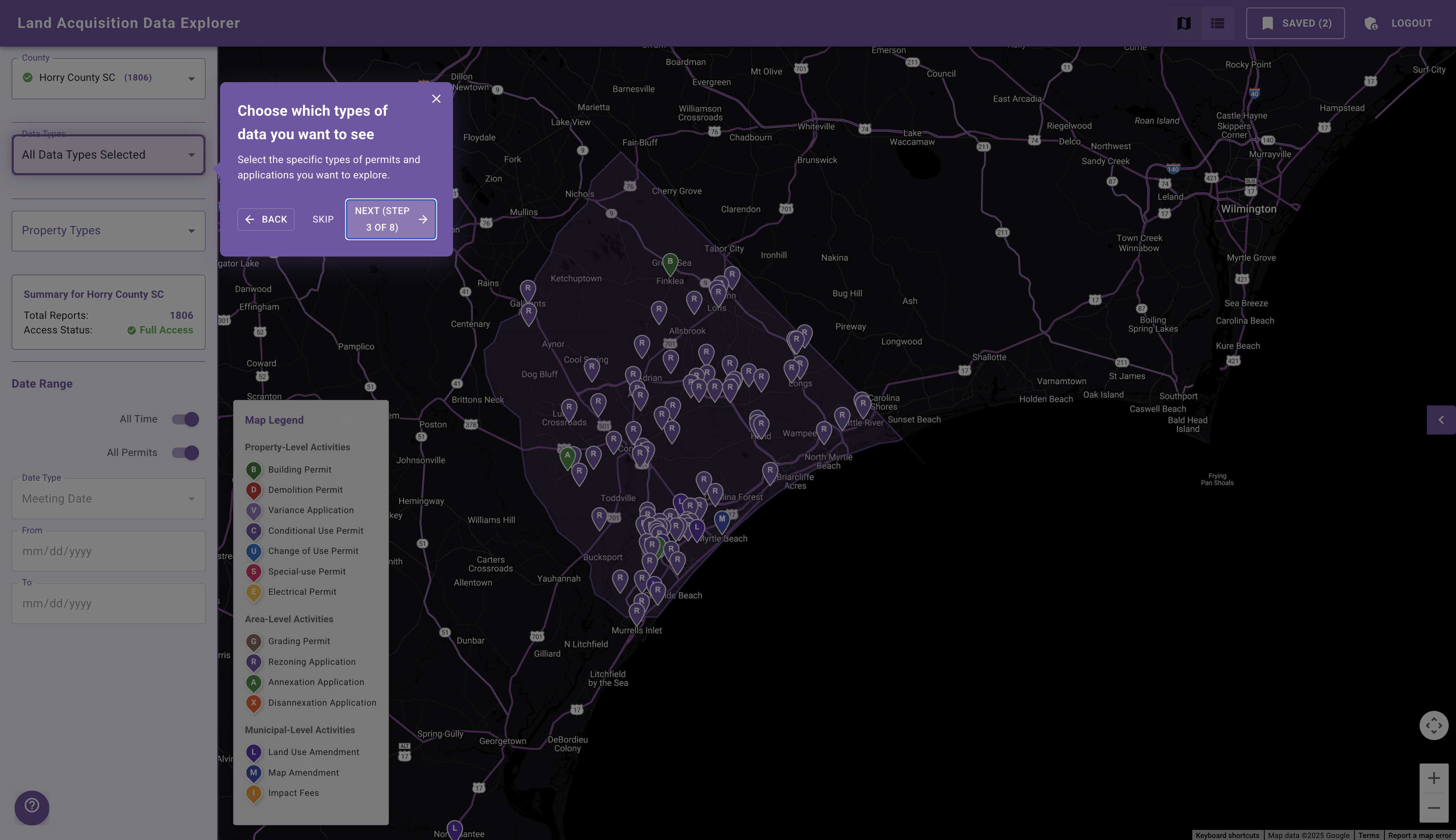Click the Demolition Permit legend icon

(x=254, y=490)
